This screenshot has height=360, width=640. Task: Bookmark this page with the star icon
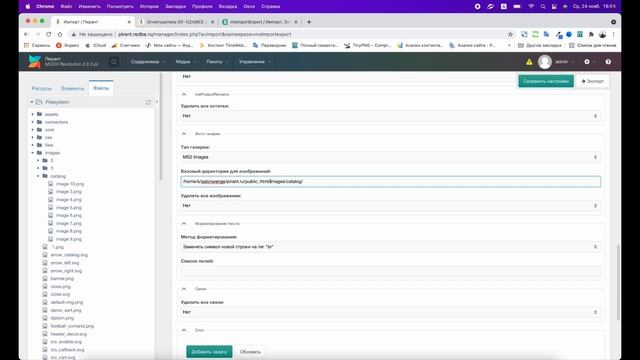pyautogui.click(x=510, y=34)
